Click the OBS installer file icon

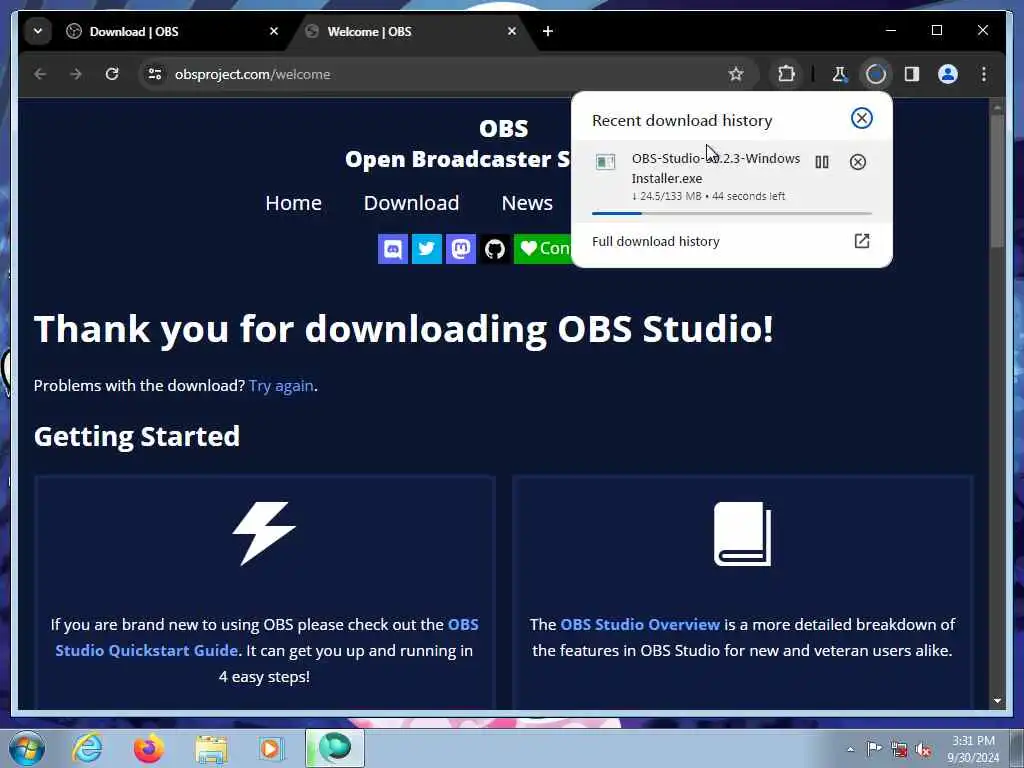(x=605, y=162)
